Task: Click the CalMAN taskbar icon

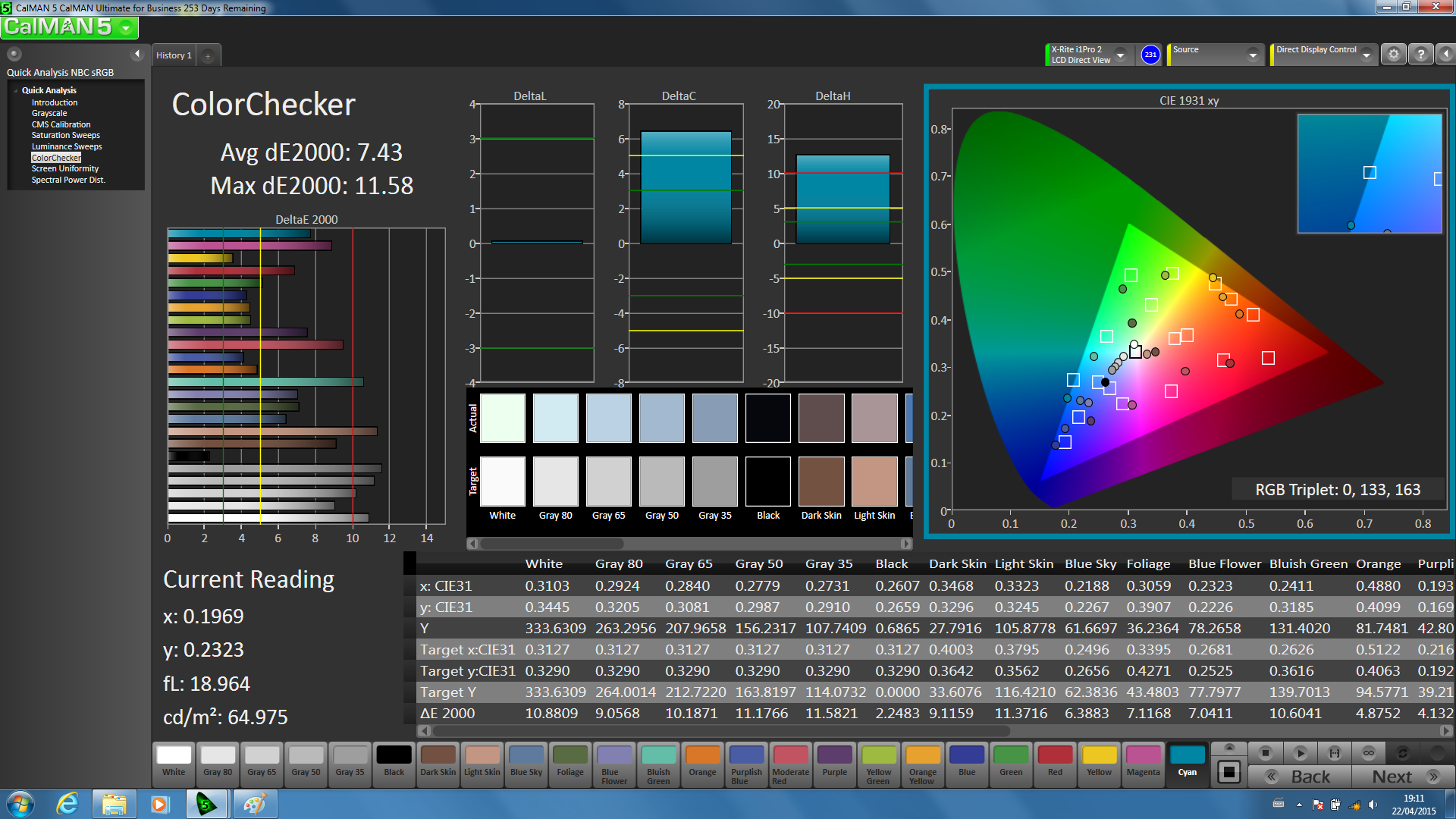Action: [206, 804]
